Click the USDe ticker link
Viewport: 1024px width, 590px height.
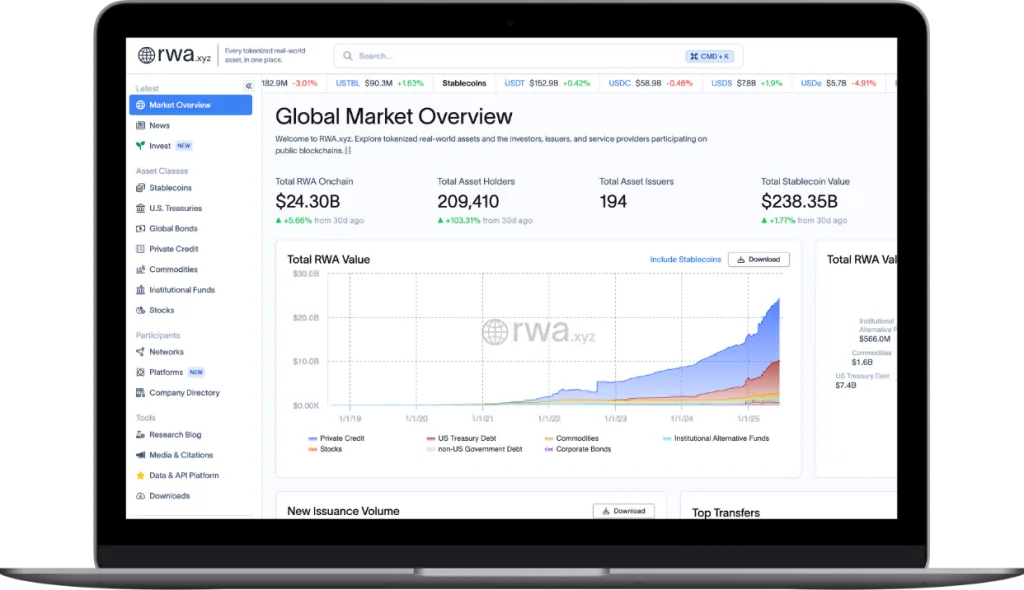tap(810, 83)
